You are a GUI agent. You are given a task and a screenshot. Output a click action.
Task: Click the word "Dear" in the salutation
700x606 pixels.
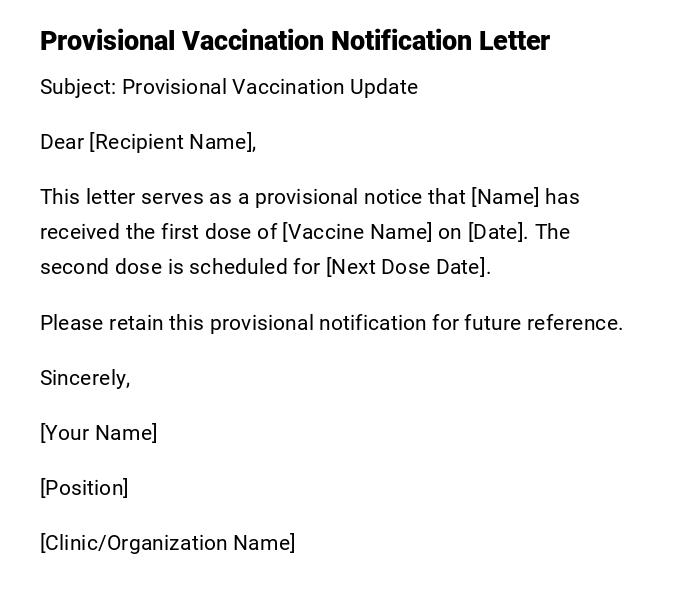[62, 142]
